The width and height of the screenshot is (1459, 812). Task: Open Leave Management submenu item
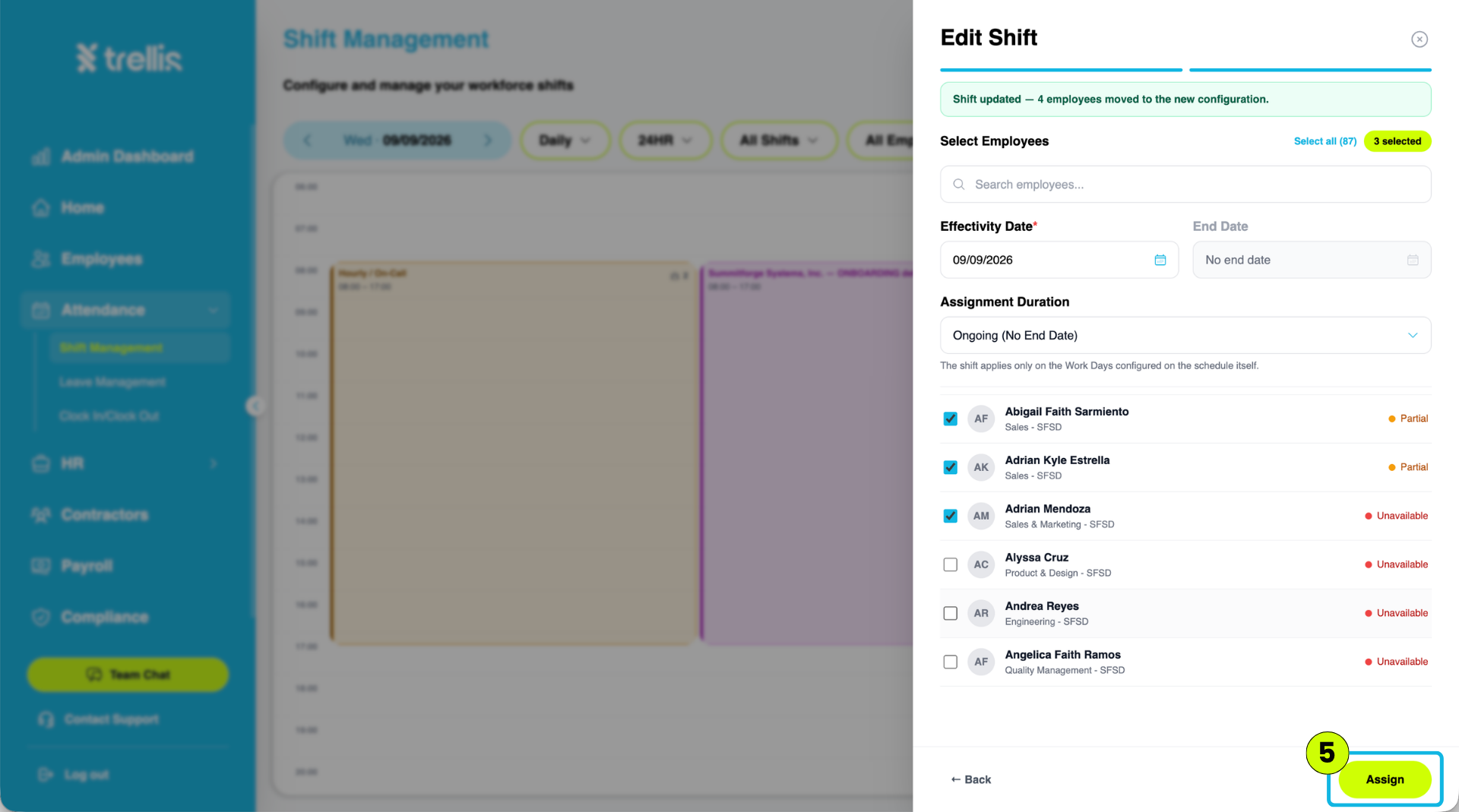[x=112, y=382]
